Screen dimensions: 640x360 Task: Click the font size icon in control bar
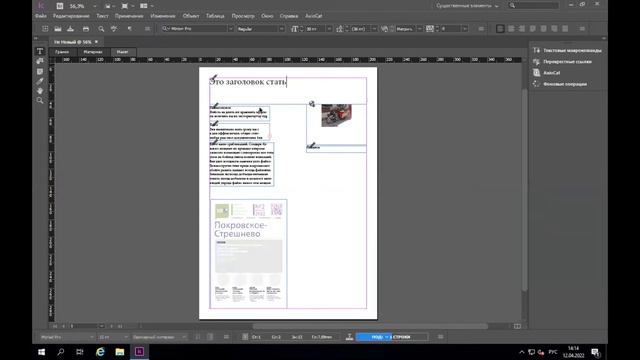[x=294, y=29]
